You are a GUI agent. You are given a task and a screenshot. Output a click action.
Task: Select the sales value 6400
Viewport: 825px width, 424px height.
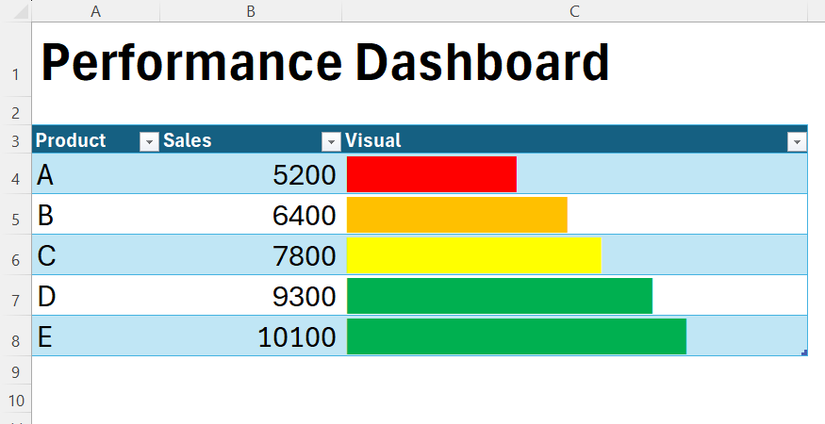click(251, 215)
